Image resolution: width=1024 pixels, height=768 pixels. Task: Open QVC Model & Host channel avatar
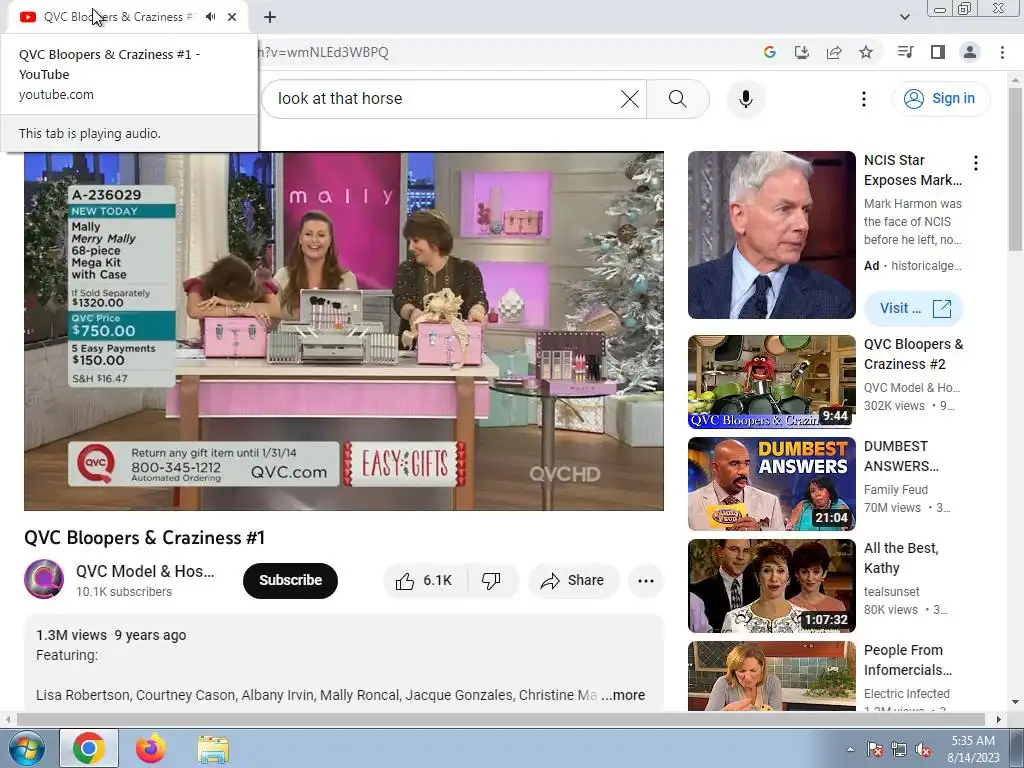tap(44, 579)
